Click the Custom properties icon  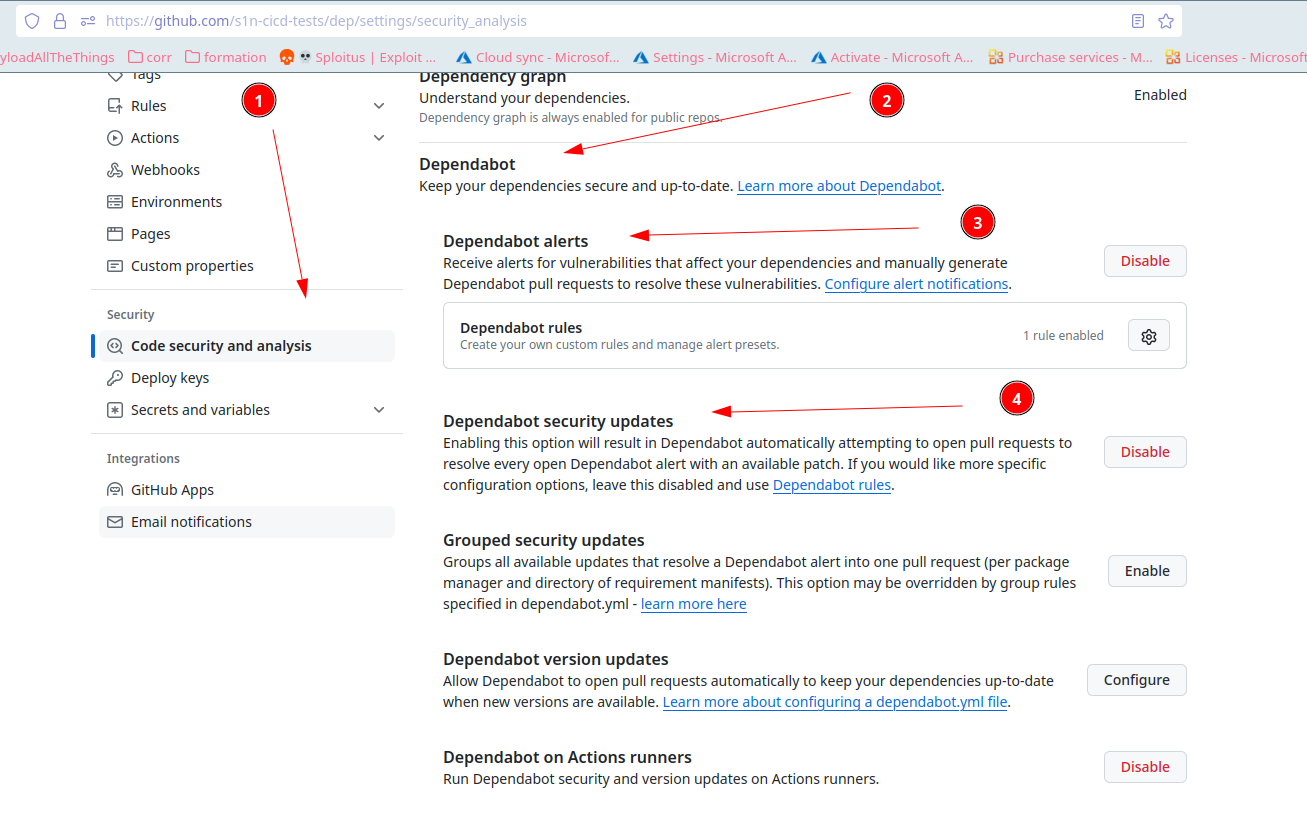(115, 266)
